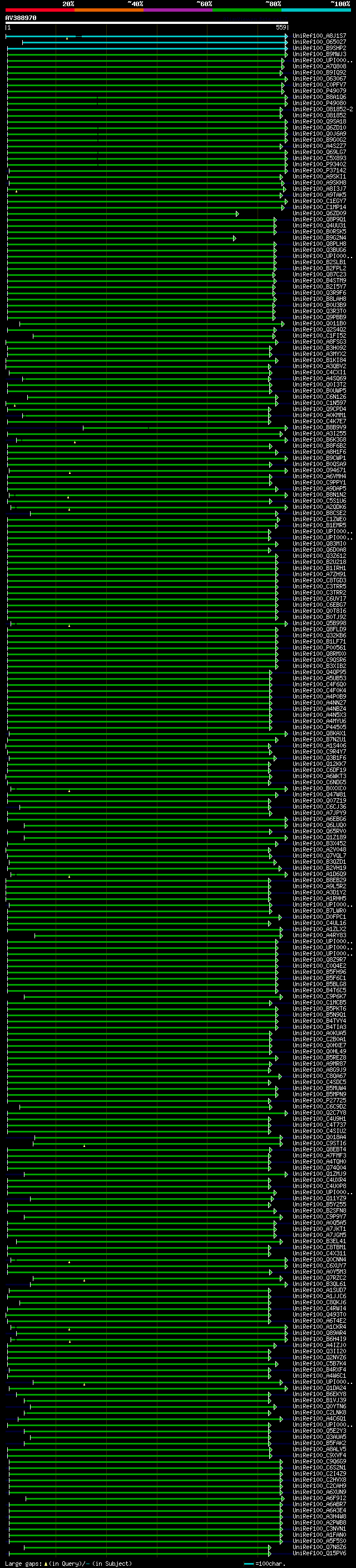Open hit UniRef100_P49079

coord(319,91)
